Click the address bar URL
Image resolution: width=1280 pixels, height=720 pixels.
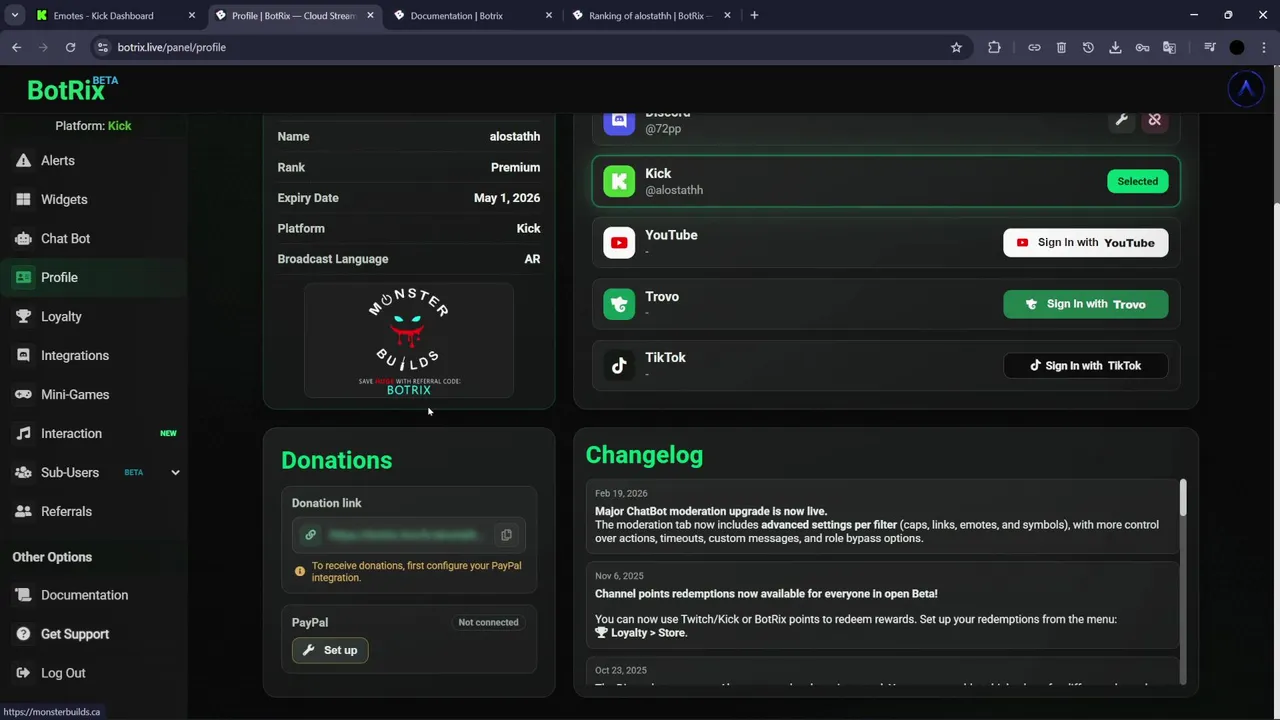[171, 47]
